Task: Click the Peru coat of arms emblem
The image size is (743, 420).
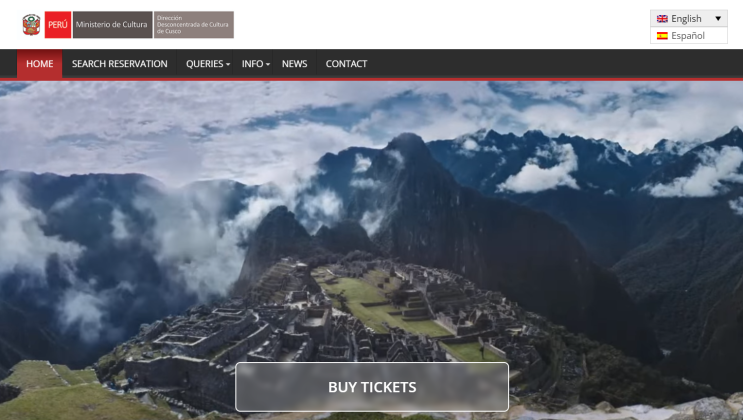Action: 31,25
